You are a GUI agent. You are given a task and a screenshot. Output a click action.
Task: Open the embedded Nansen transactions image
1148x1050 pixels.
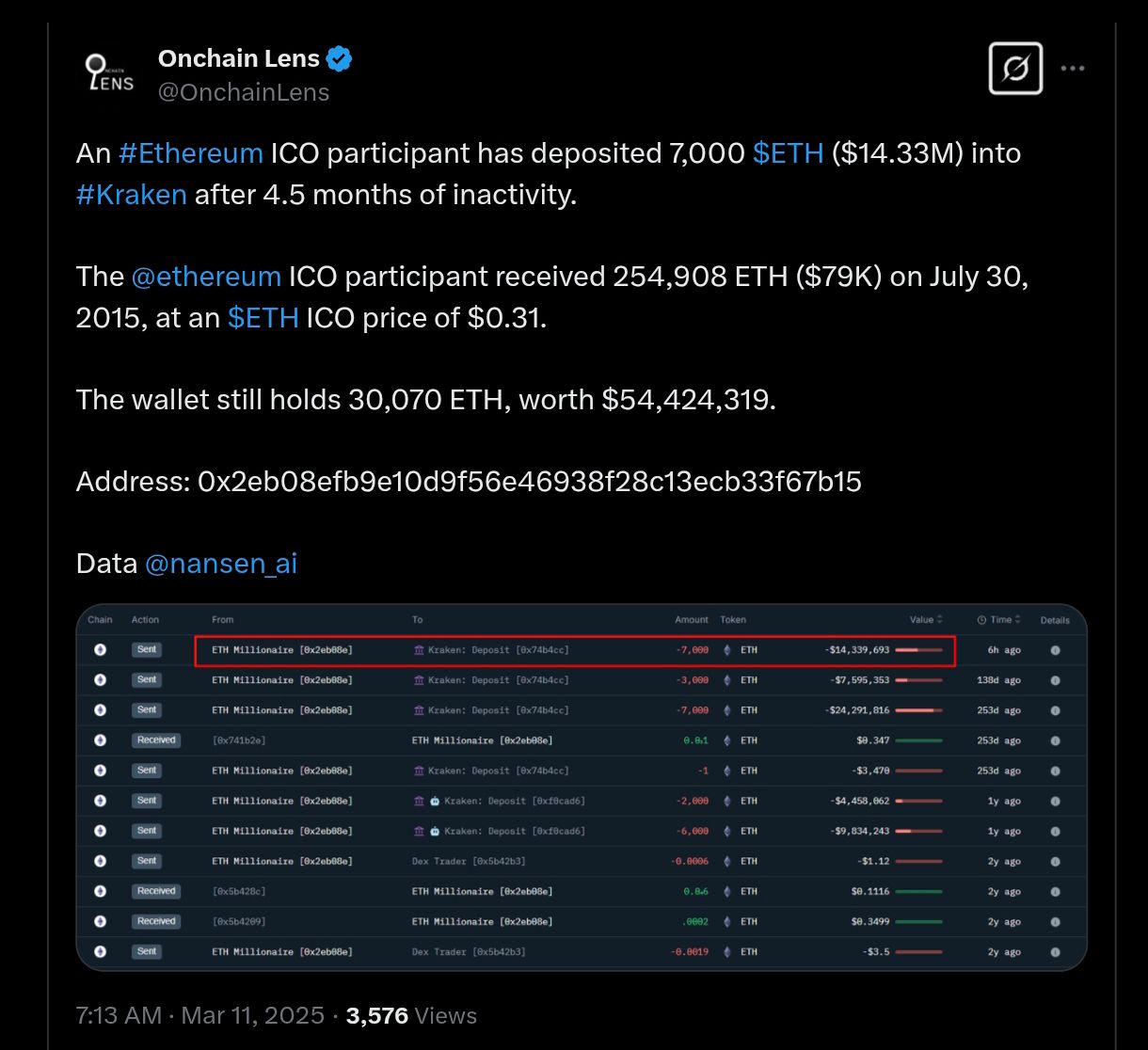(x=582, y=787)
